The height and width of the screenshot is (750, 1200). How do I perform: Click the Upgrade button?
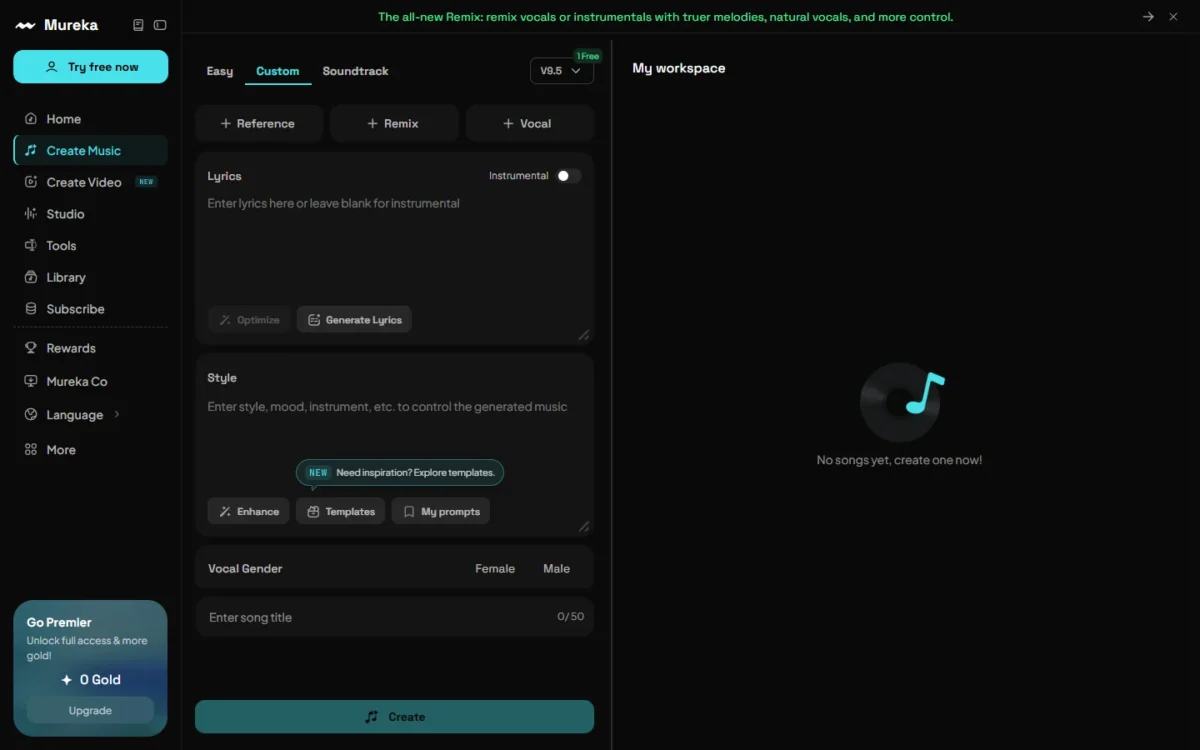(90, 710)
